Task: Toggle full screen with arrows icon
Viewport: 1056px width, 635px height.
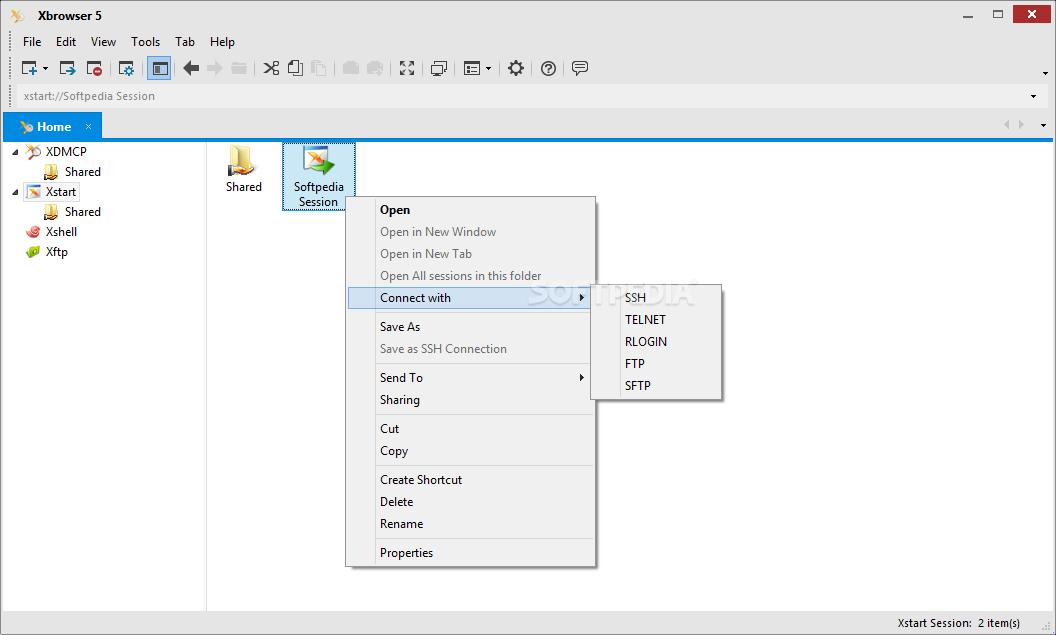Action: coord(407,68)
